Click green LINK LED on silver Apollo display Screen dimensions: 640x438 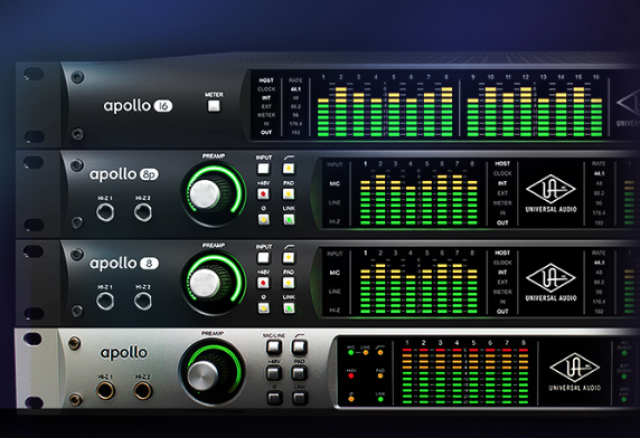[380, 399]
